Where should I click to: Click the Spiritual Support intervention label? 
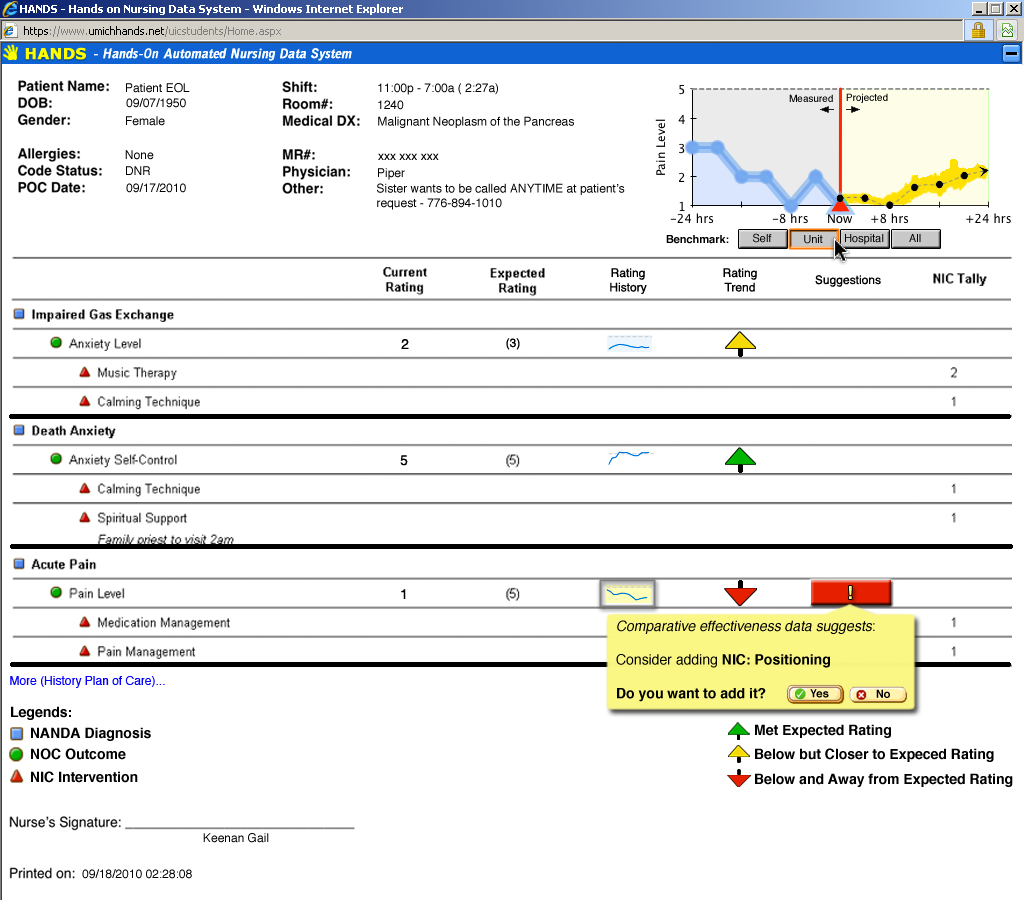click(x=142, y=518)
